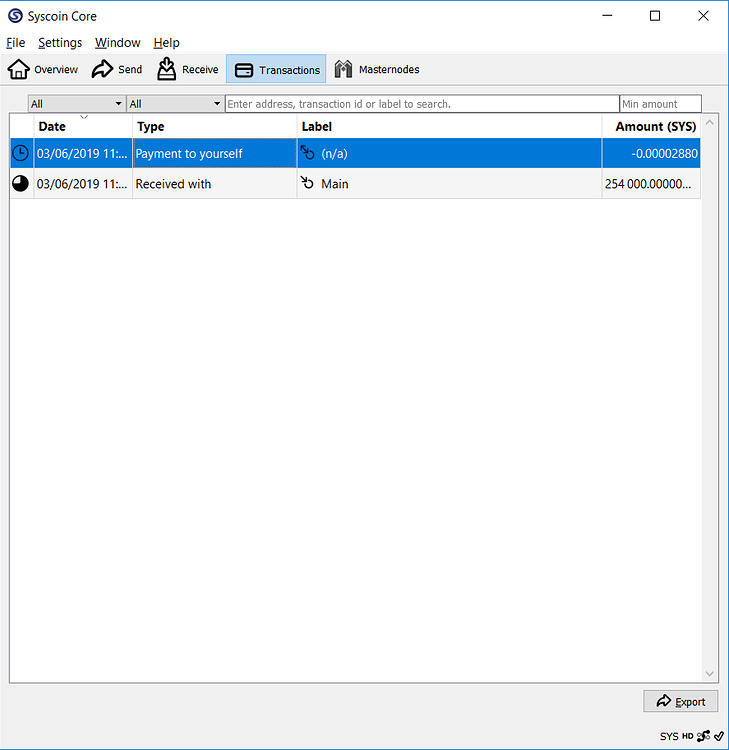729x750 pixels.
Task: Click the scrollbar up arrow
Action: click(x=710, y=123)
